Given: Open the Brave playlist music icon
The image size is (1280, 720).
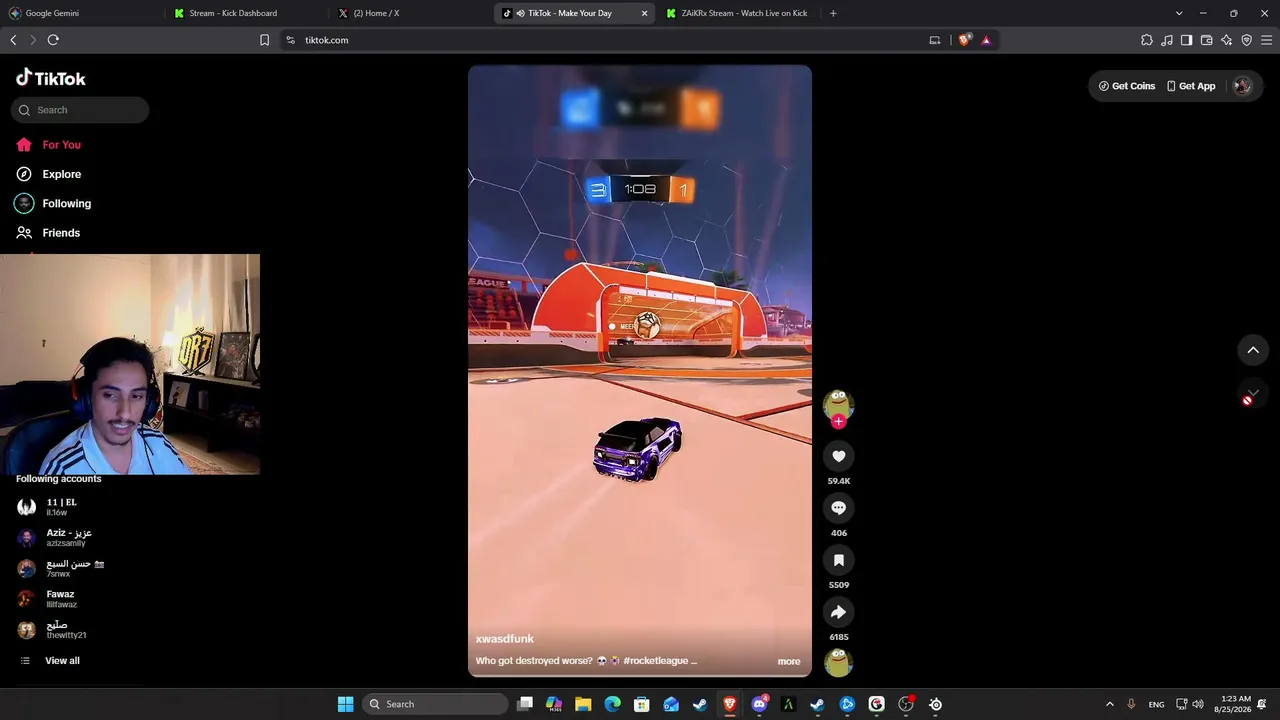Looking at the screenshot, I should [1167, 40].
